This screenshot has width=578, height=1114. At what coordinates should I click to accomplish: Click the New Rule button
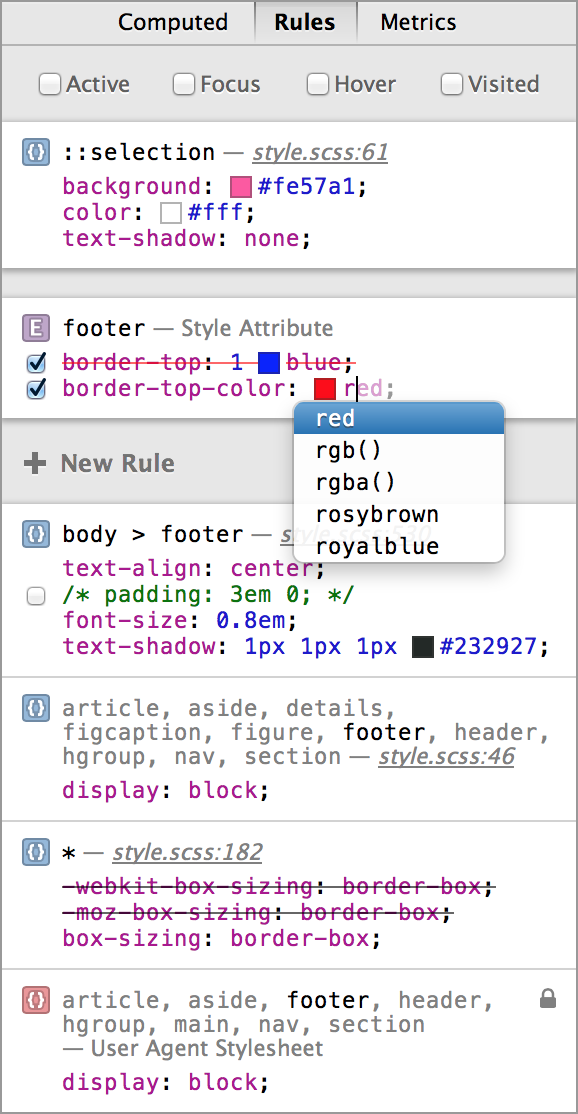click(99, 463)
